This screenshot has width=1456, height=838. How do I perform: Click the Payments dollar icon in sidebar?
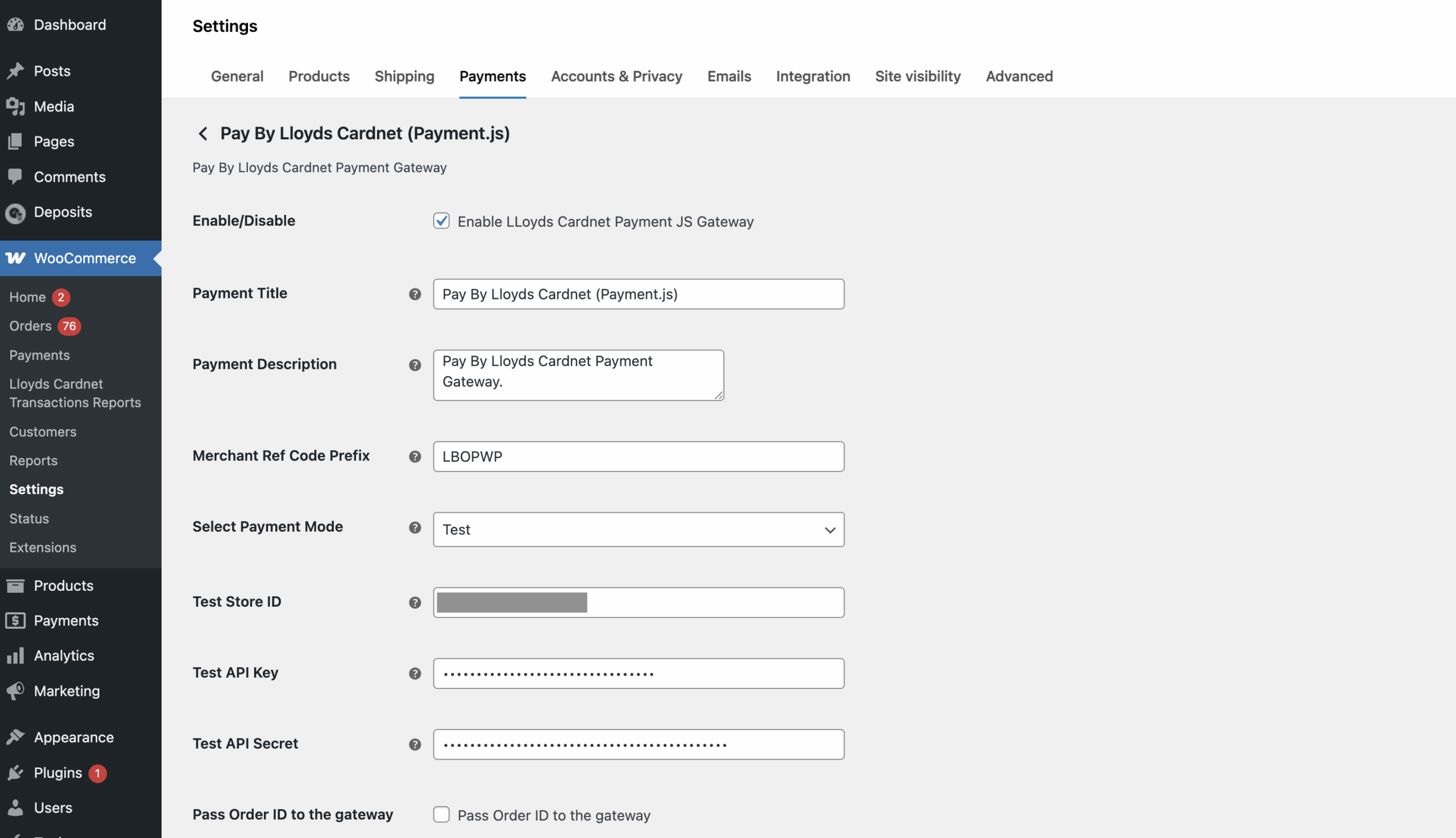tap(15, 620)
